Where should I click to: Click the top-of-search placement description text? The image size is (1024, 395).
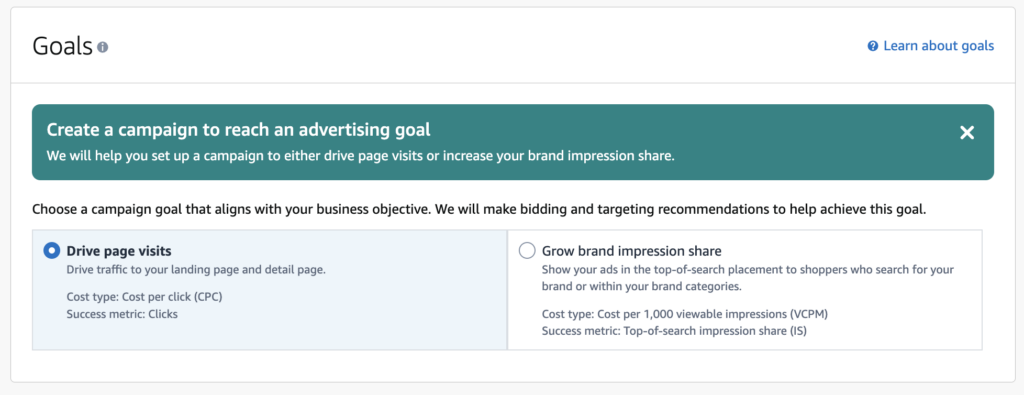(x=748, y=277)
